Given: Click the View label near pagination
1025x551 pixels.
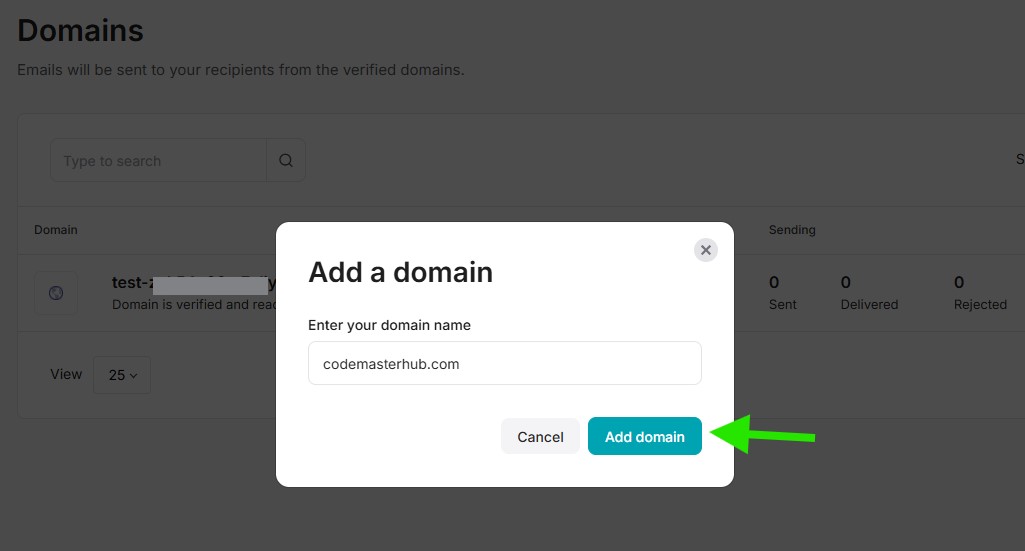Looking at the screenshot, I should pyautogui.click(x=66, y=374).
